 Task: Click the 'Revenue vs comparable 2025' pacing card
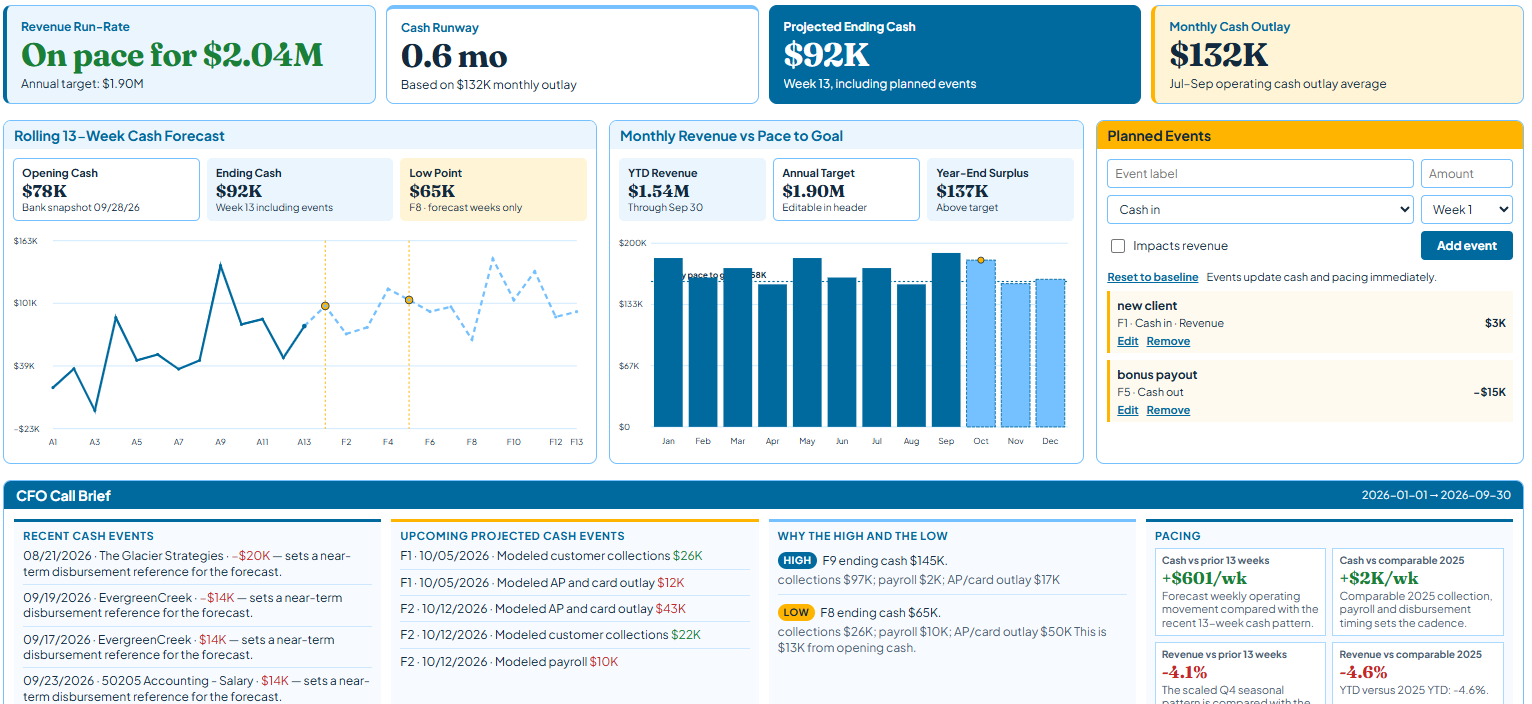pyautogui.click(x=1418, y=673)
